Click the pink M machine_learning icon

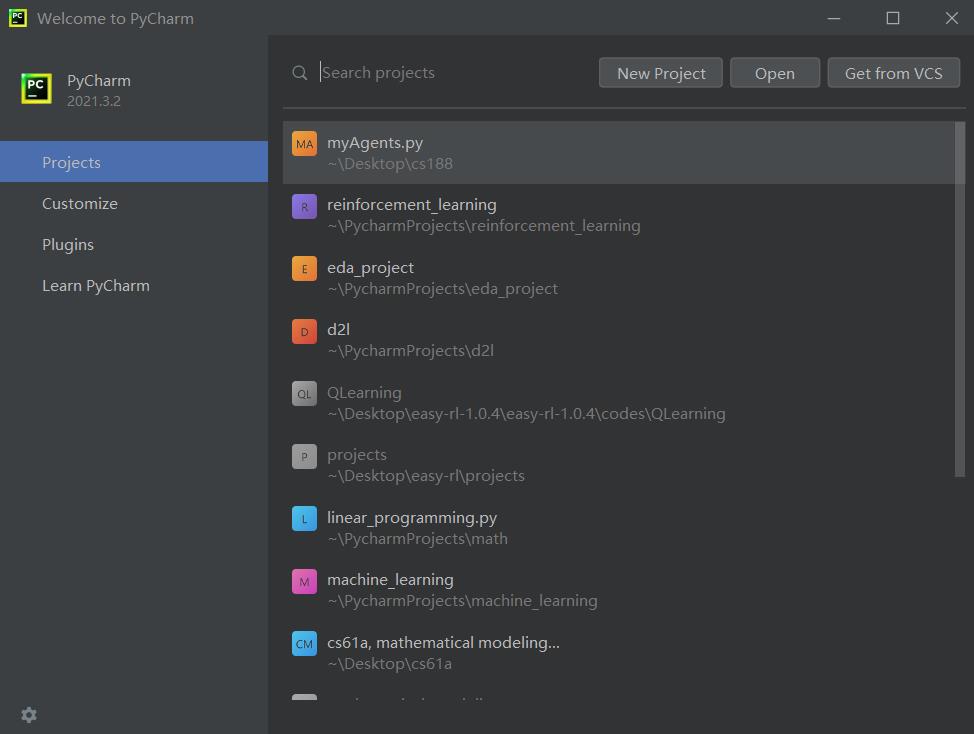click(x=304, y=581)
